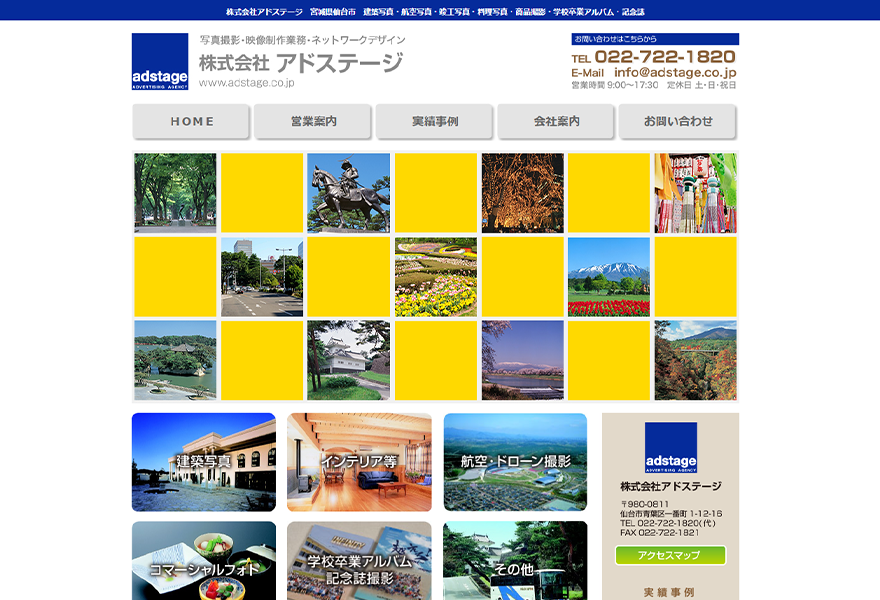Screen dimensions: 880x600
Task: Click the colorful Tanabata streamers photo
Action: [695, 193]
